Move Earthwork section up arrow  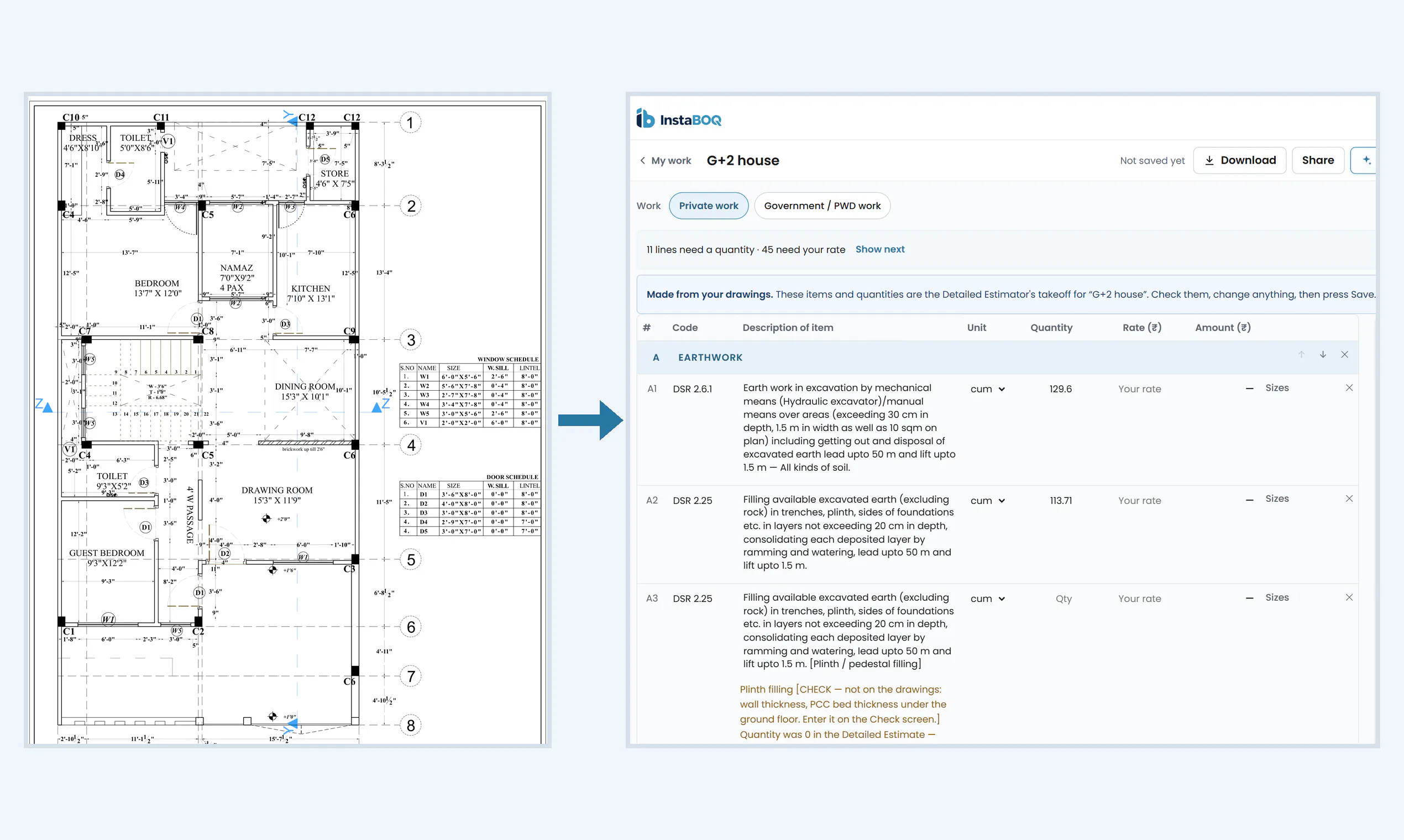[1301, 355]
